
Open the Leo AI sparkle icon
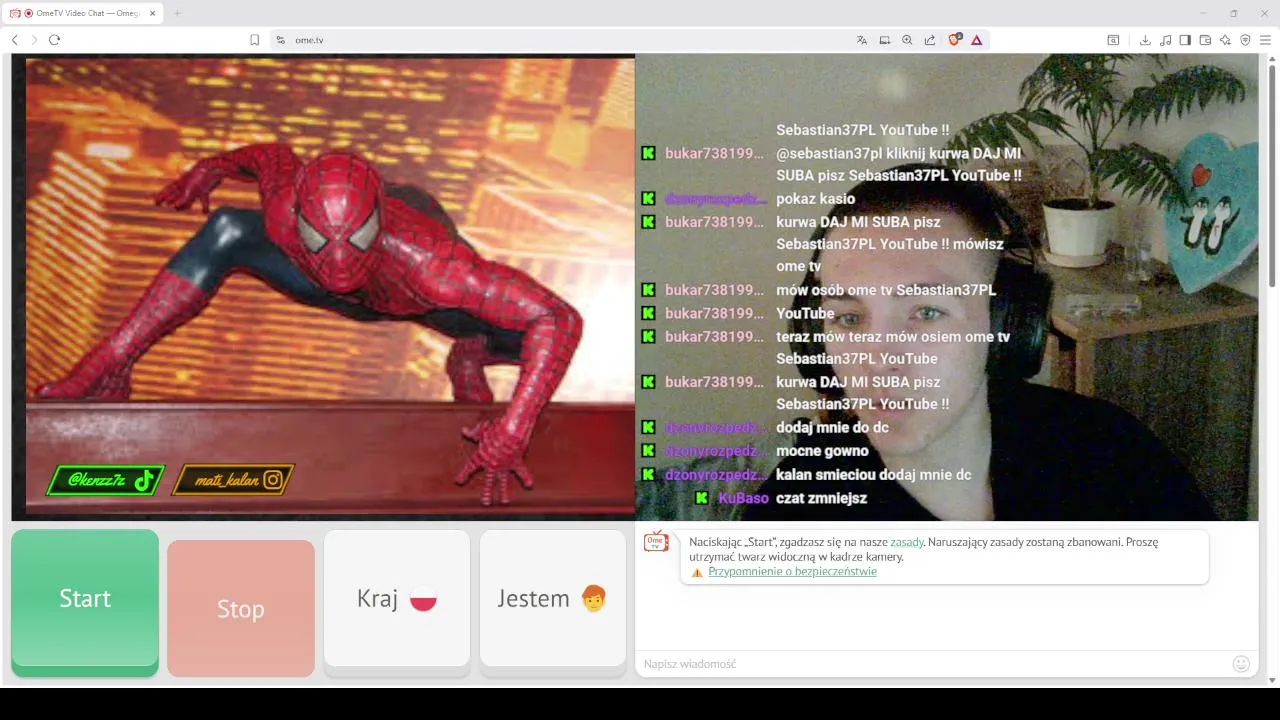tap(1225, 40)
